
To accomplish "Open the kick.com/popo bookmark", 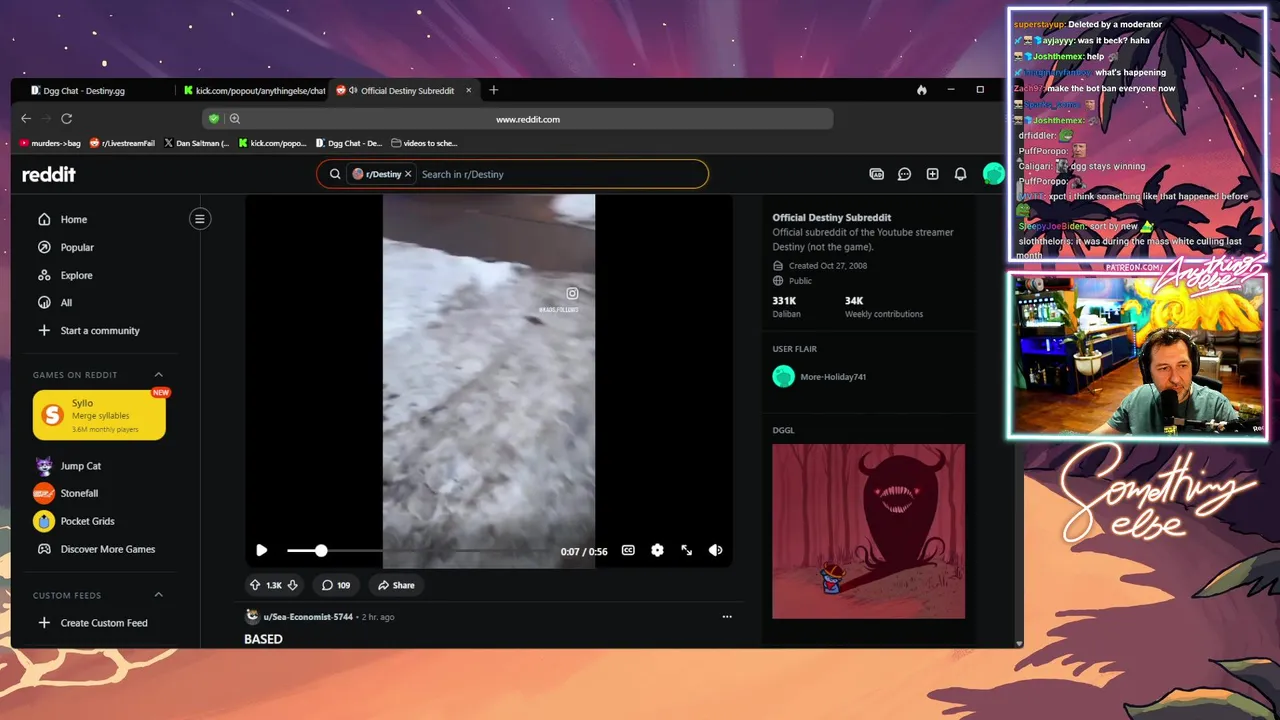I will tap(273, 143).
